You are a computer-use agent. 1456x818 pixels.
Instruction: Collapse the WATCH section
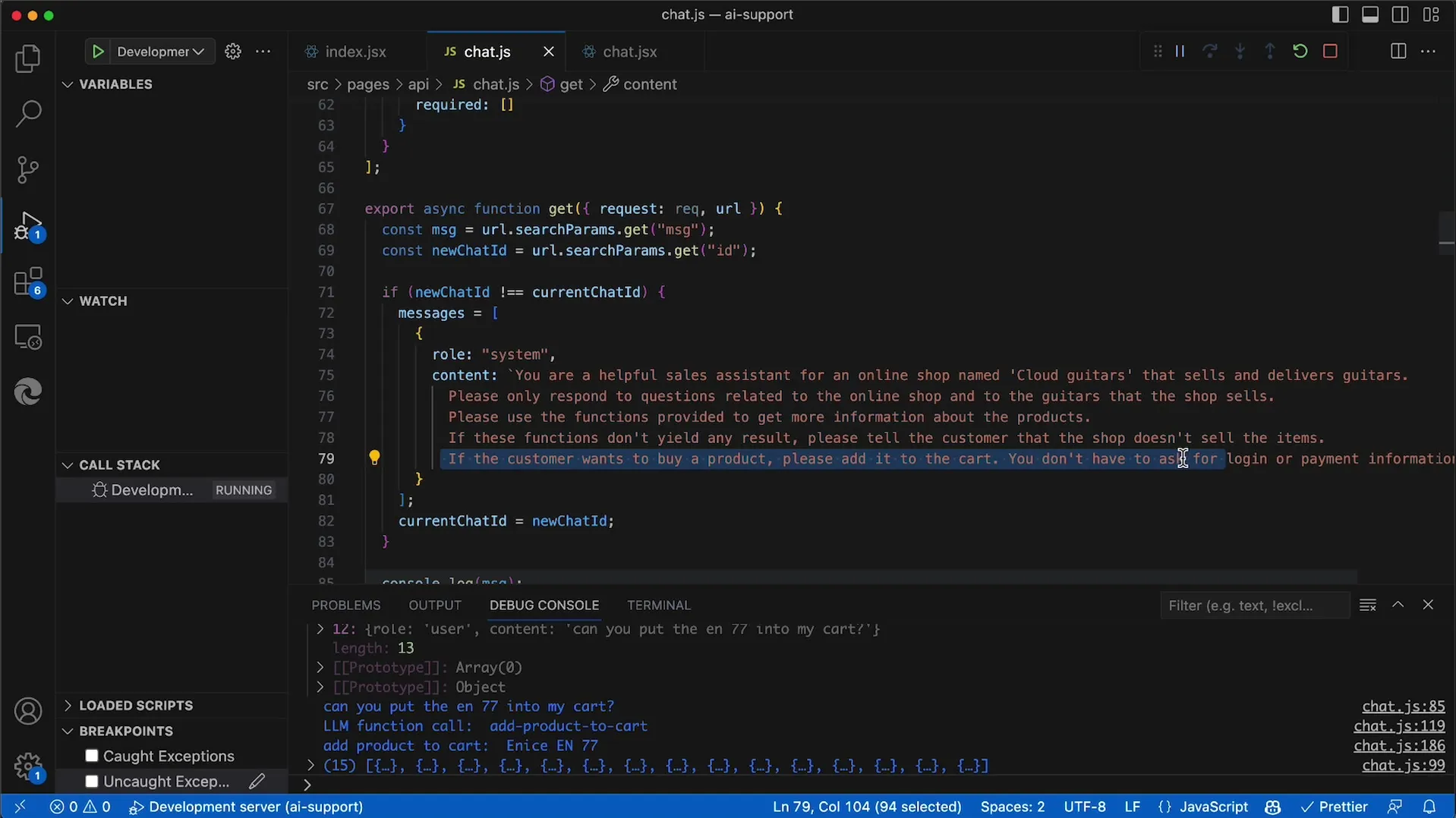point(68,301)
